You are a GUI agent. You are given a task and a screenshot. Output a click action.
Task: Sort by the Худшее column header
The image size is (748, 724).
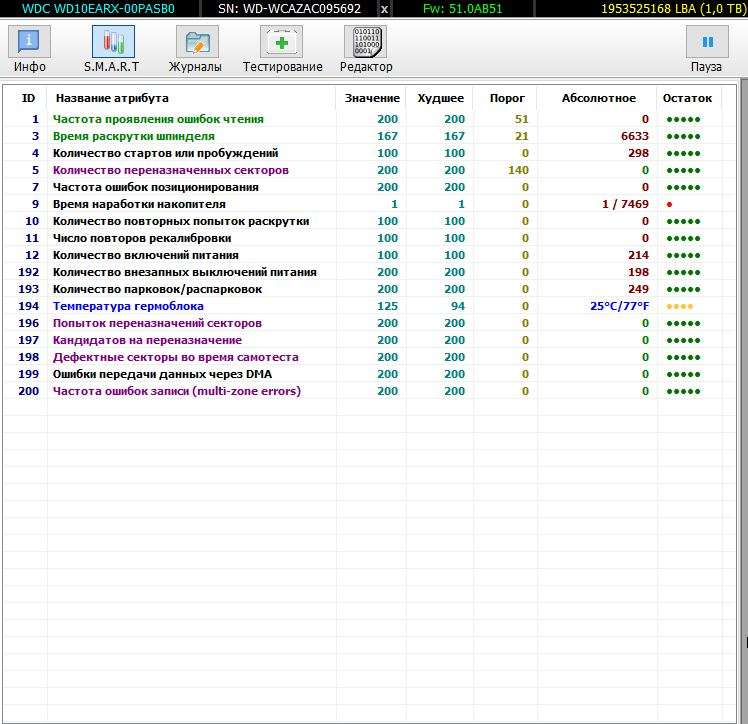coord(440,98)
